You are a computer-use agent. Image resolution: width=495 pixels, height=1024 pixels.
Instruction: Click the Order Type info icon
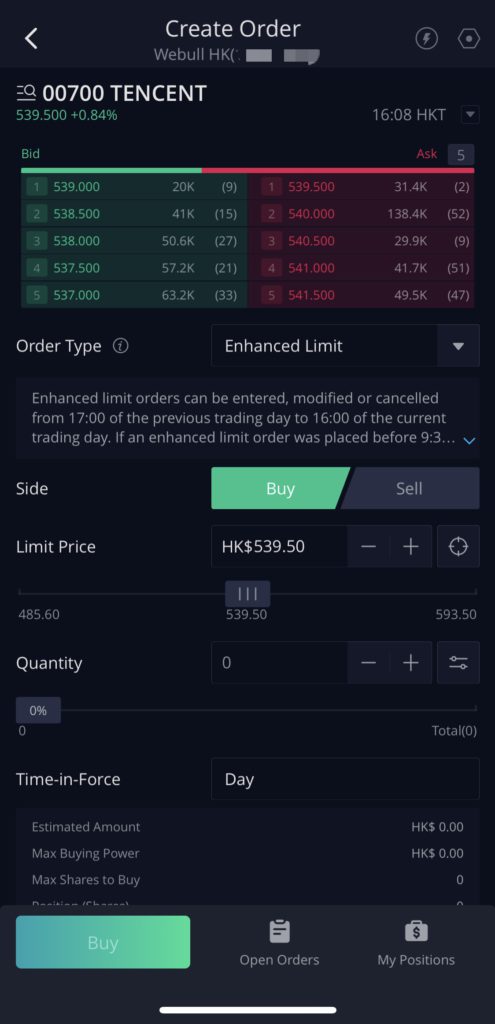point(120,345)
